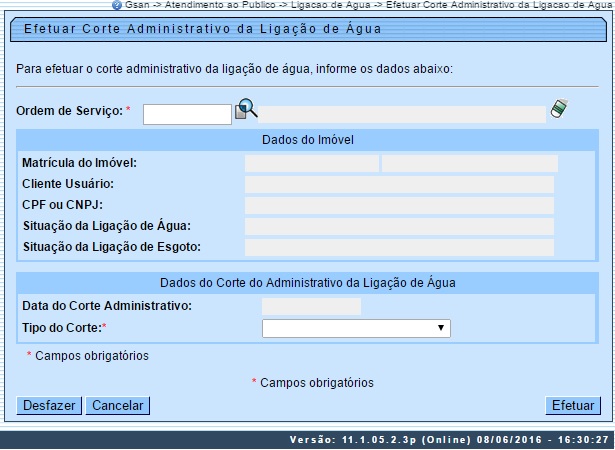Screen dimensions: 615x450
Task: Click the Efetuar button
Action: point(573,406)
